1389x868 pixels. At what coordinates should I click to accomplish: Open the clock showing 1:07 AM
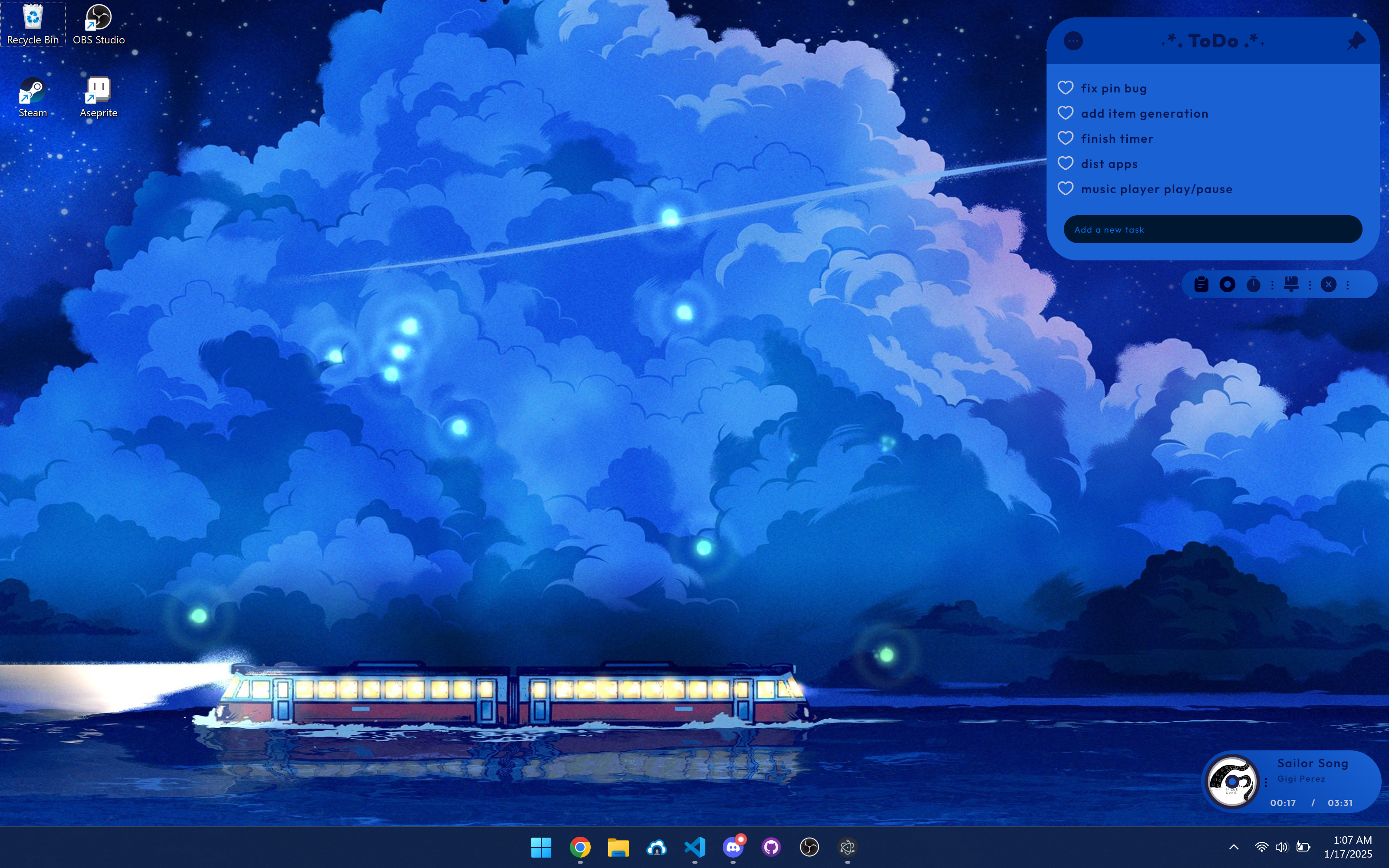coord(1348,847)
